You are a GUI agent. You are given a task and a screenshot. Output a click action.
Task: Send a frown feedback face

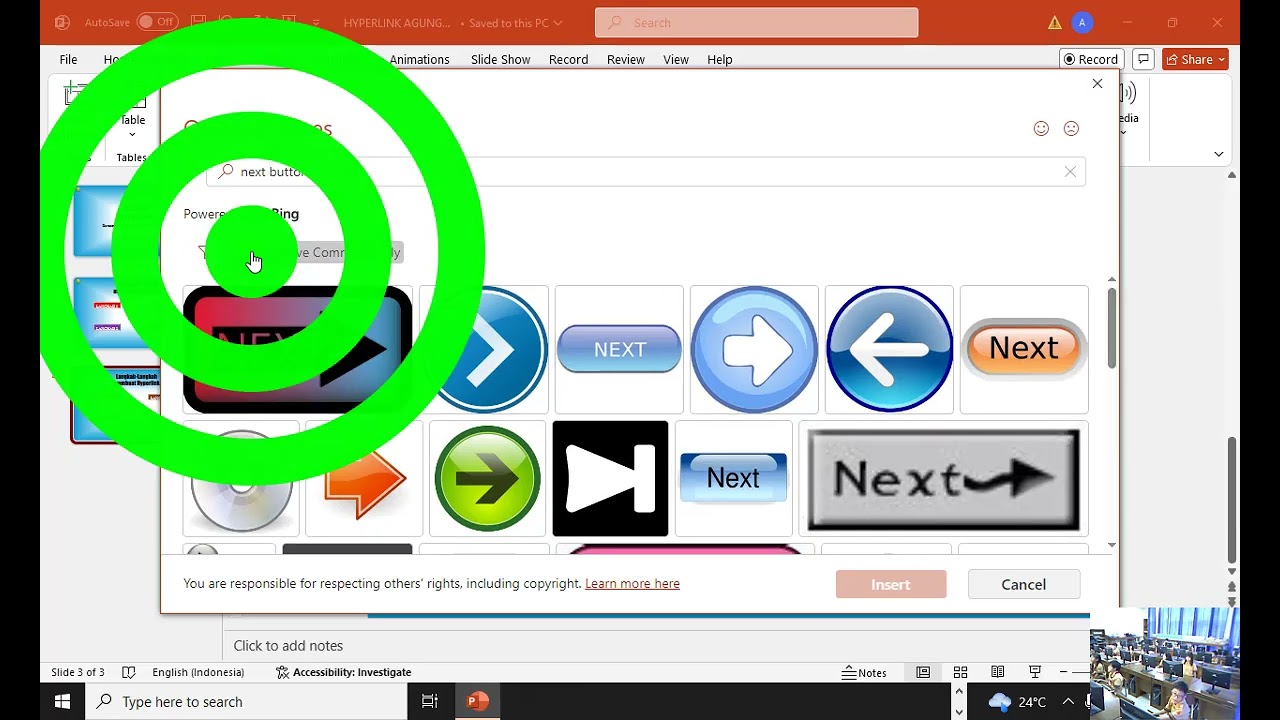pyautogui.click(x=1071, y=128)
